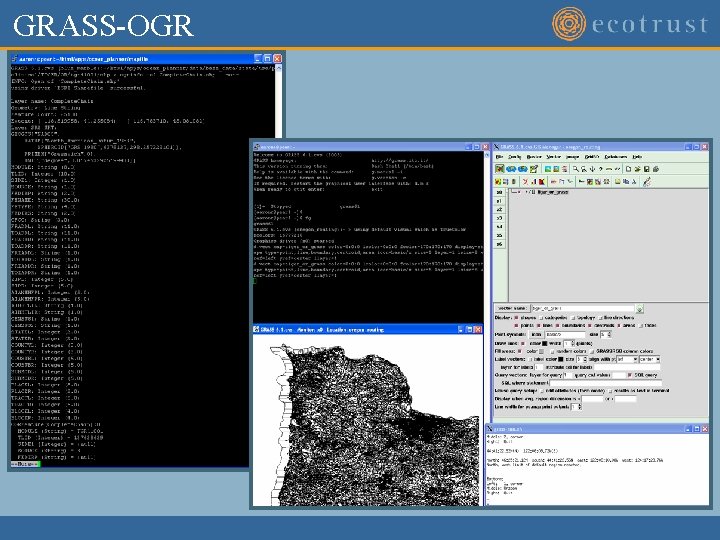Click the floppy disk Save workspace icon
The width and height of the screenshot is (720, 540).
(x=647, y=169)
